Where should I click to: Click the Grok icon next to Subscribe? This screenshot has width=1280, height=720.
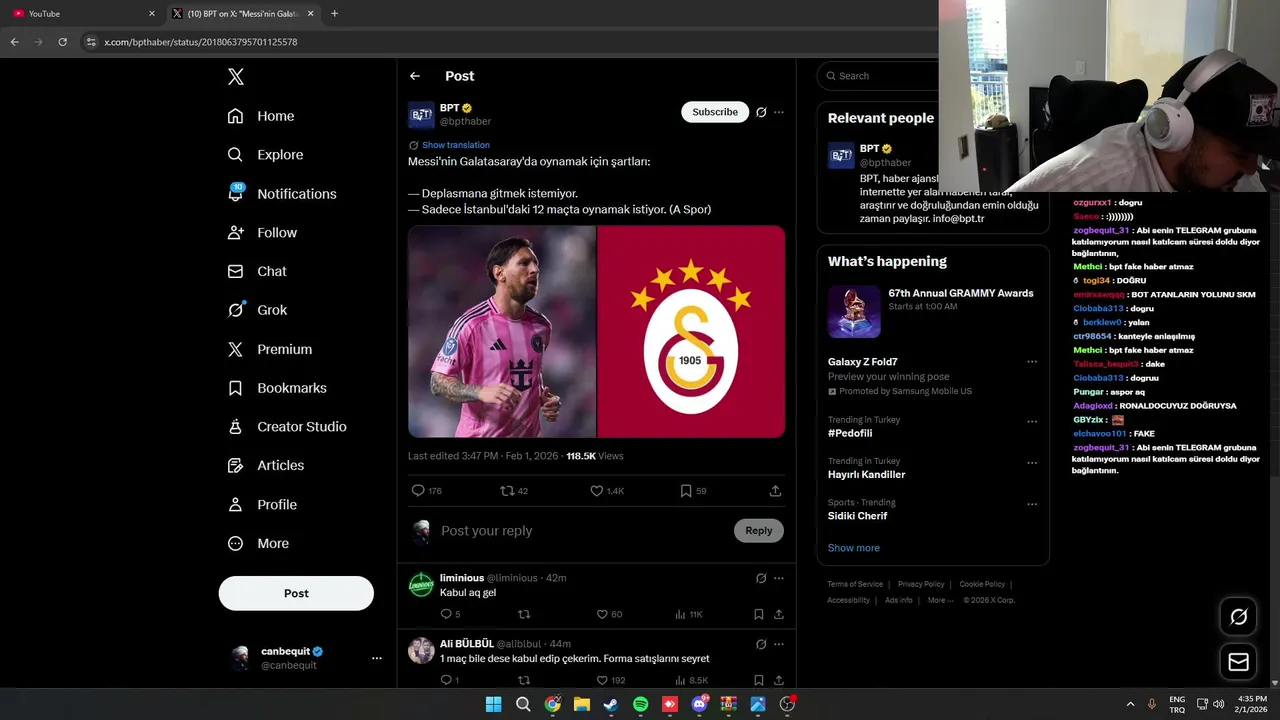pyautogui.click(x=761, y=112)
